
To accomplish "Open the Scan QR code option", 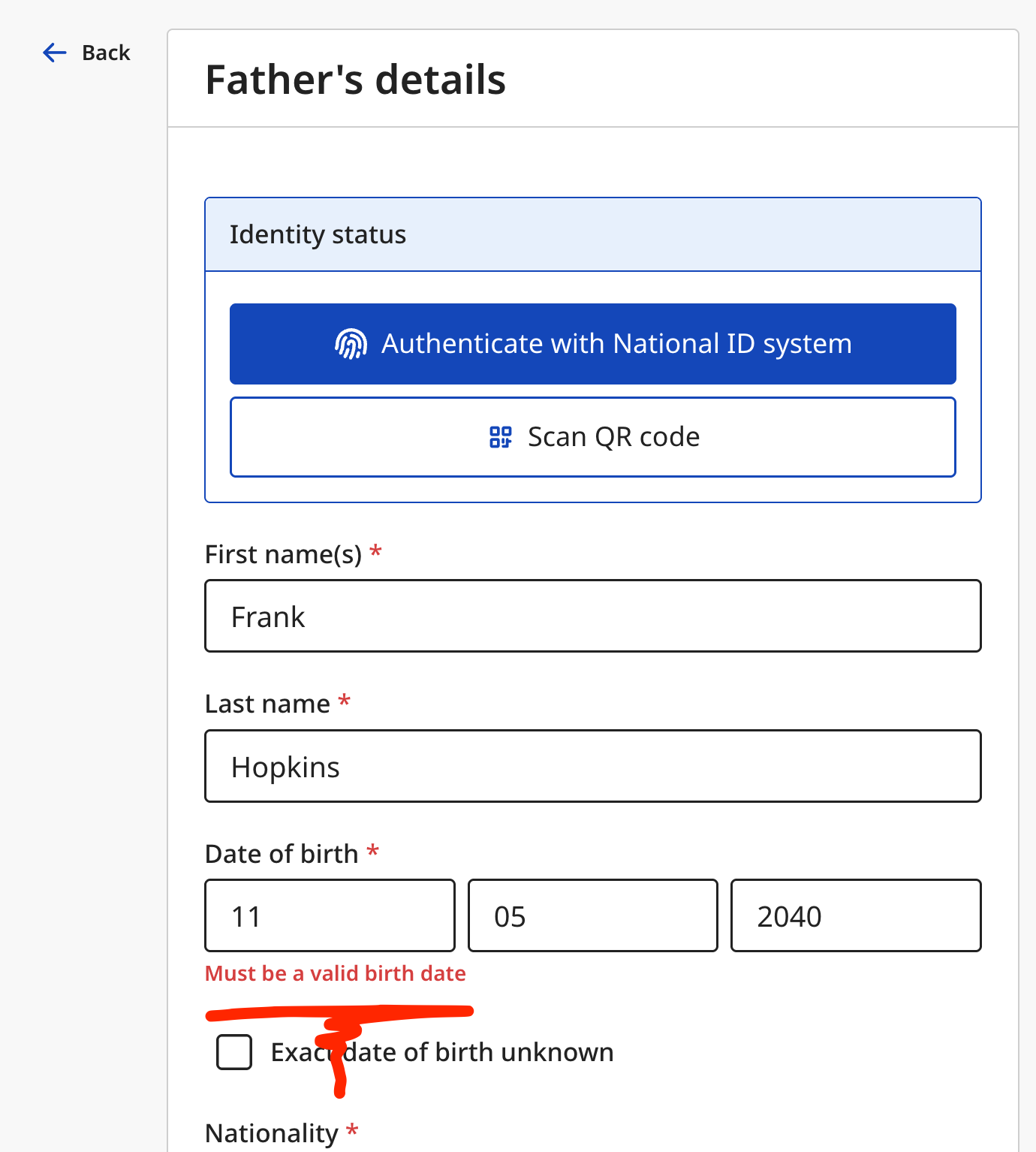I will 593,437.
